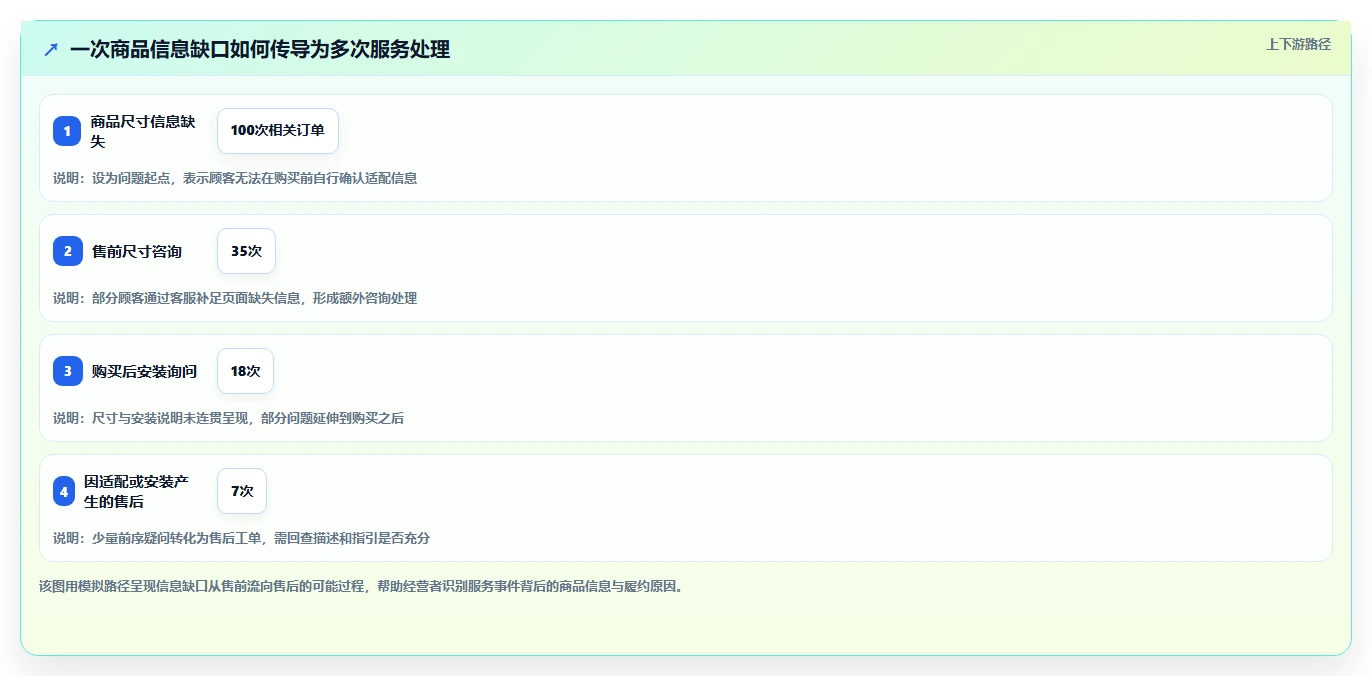
Task: Click the note starting 说明：部分顾客通过客服补足
Action: (x=235, y=298)
